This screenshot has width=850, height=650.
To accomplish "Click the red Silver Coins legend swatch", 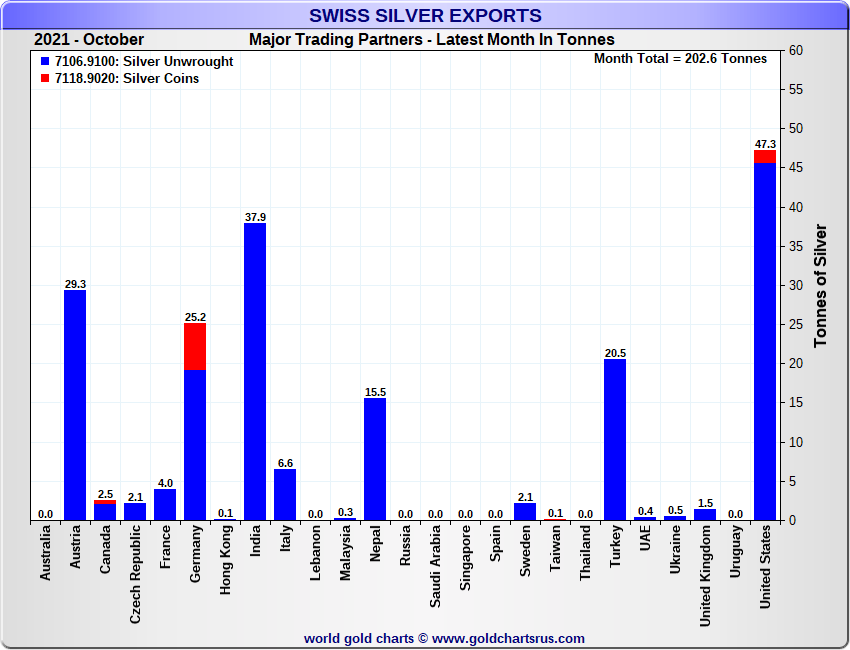I will 46,79.
